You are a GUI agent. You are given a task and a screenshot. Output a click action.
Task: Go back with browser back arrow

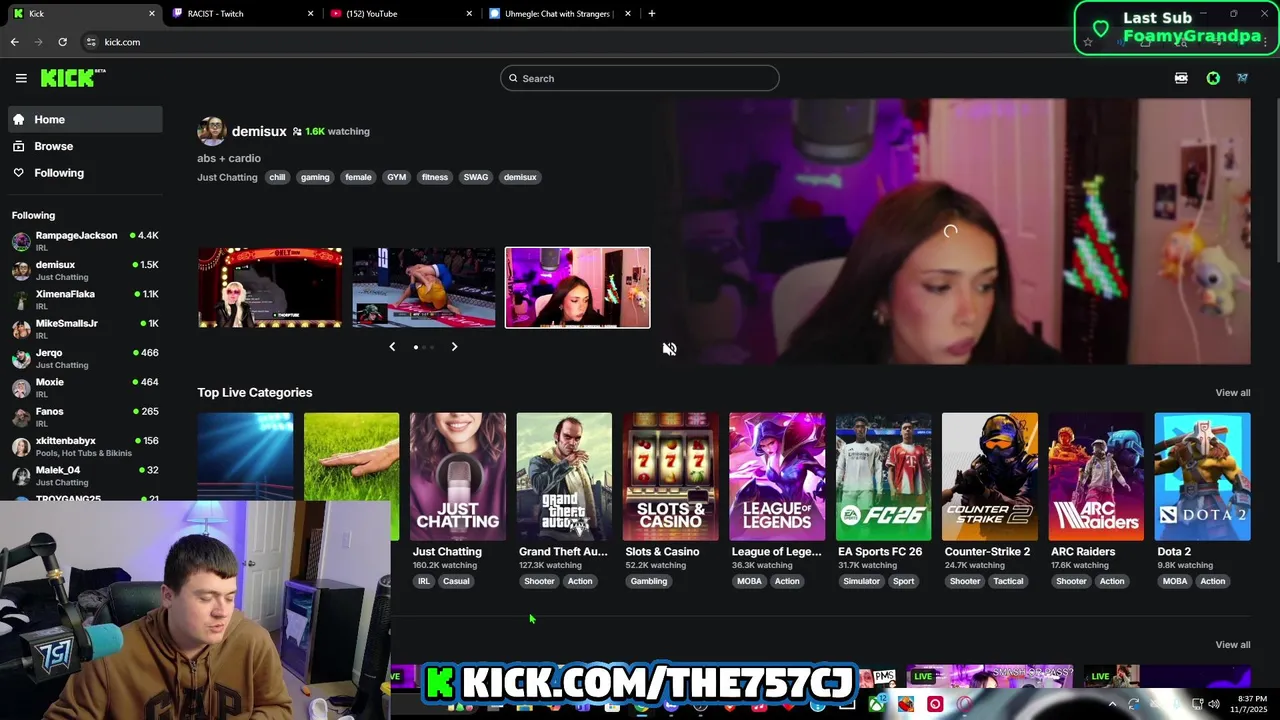click(14, 42)
